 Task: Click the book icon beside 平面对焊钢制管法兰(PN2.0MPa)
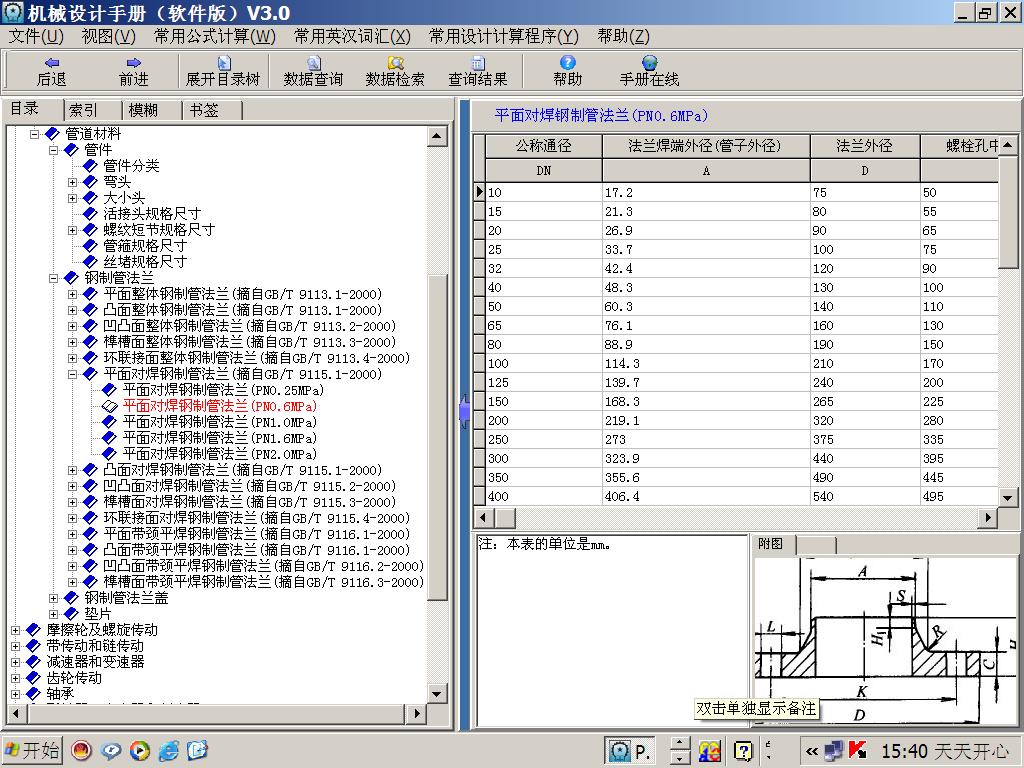click(x=110, y=454)
